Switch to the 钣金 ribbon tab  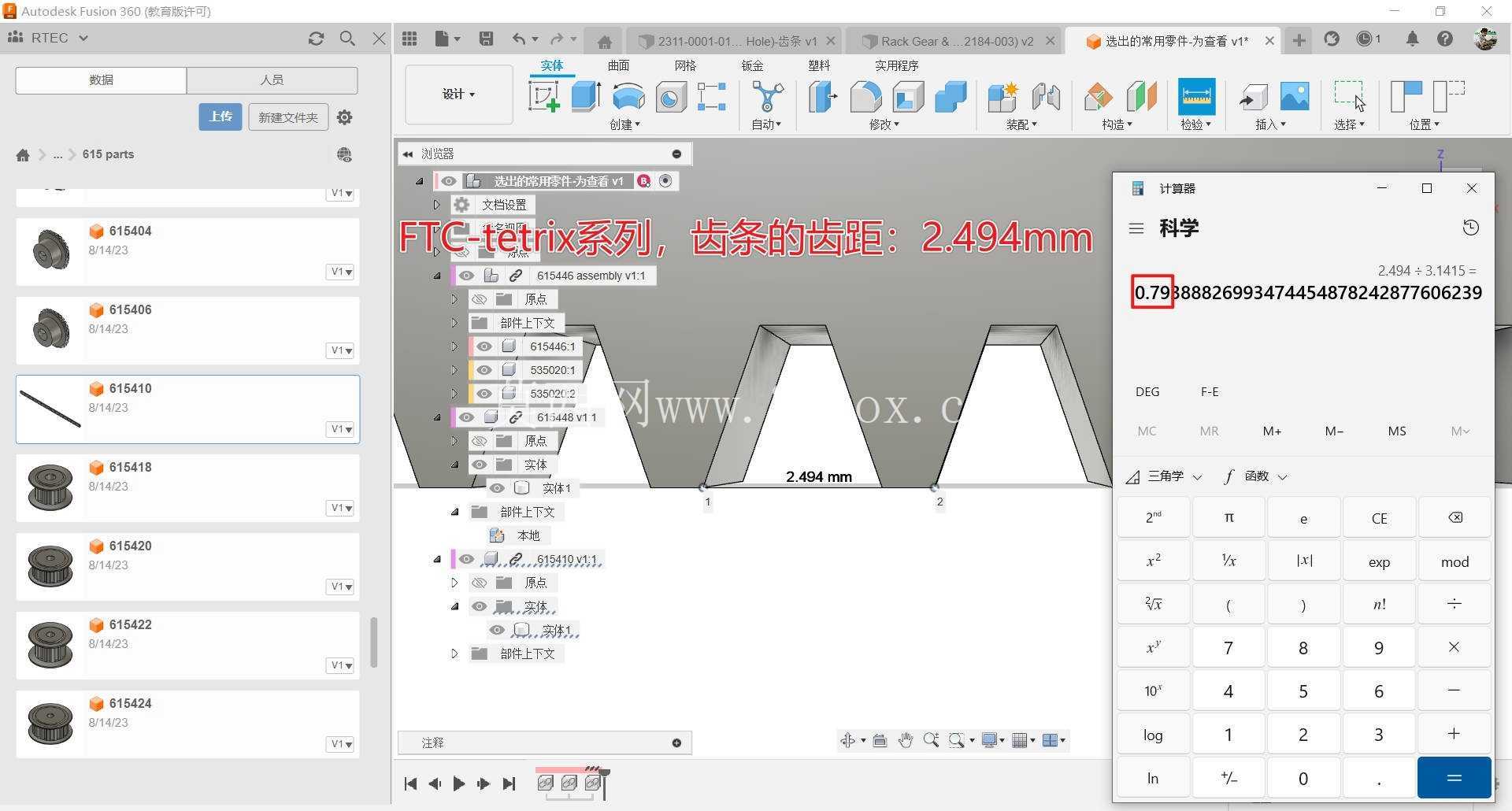752,65
